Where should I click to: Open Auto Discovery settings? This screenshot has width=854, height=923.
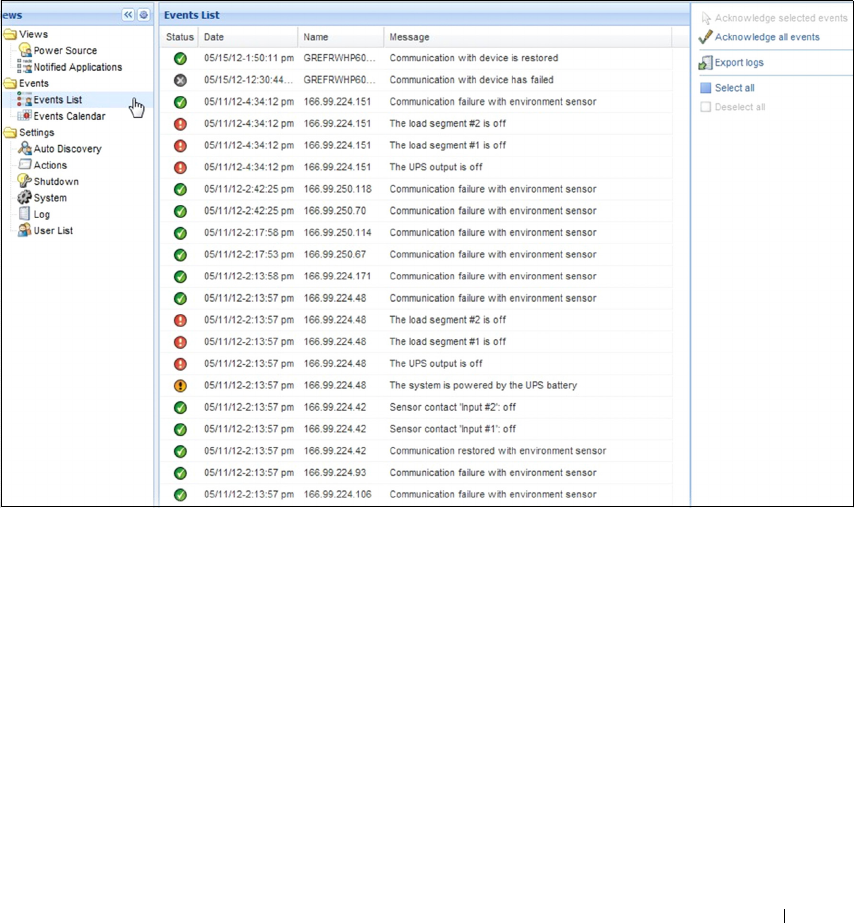pyautogui.click(x=68, y=149)
